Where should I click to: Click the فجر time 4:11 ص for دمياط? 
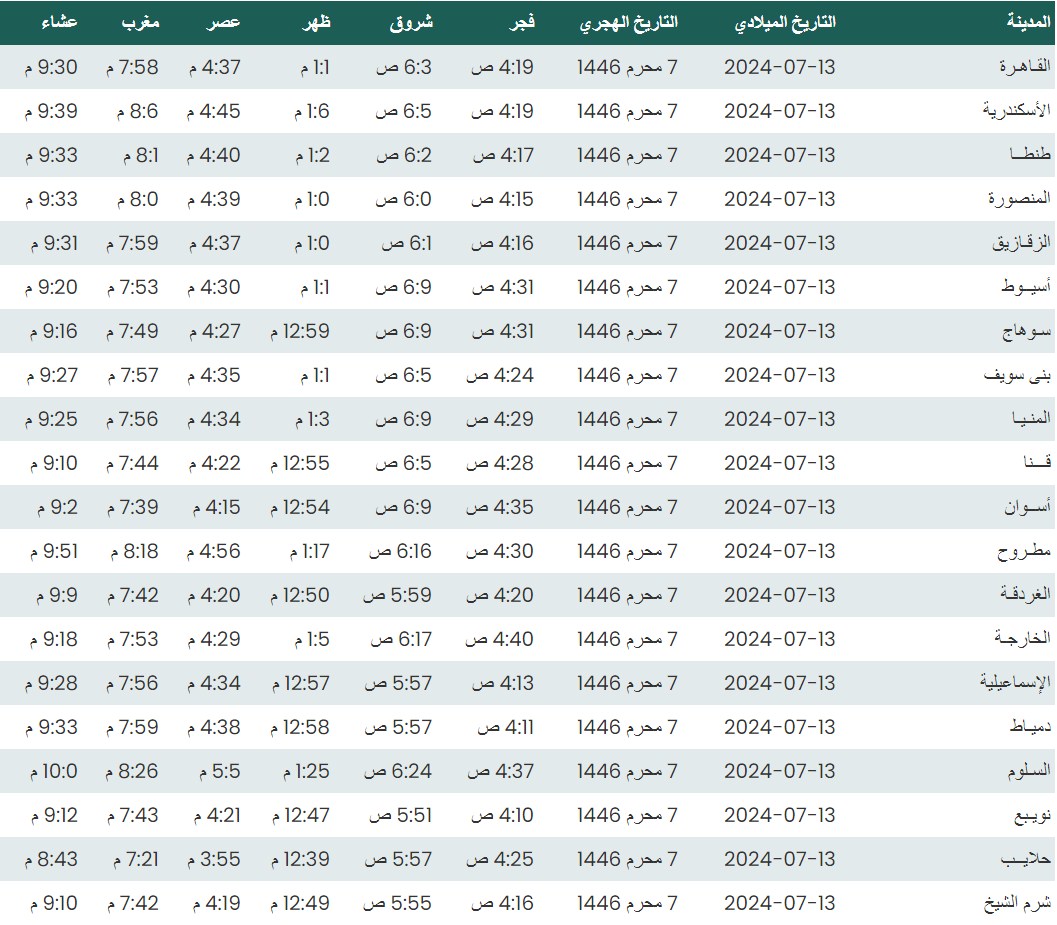click(x=503, y=727)
